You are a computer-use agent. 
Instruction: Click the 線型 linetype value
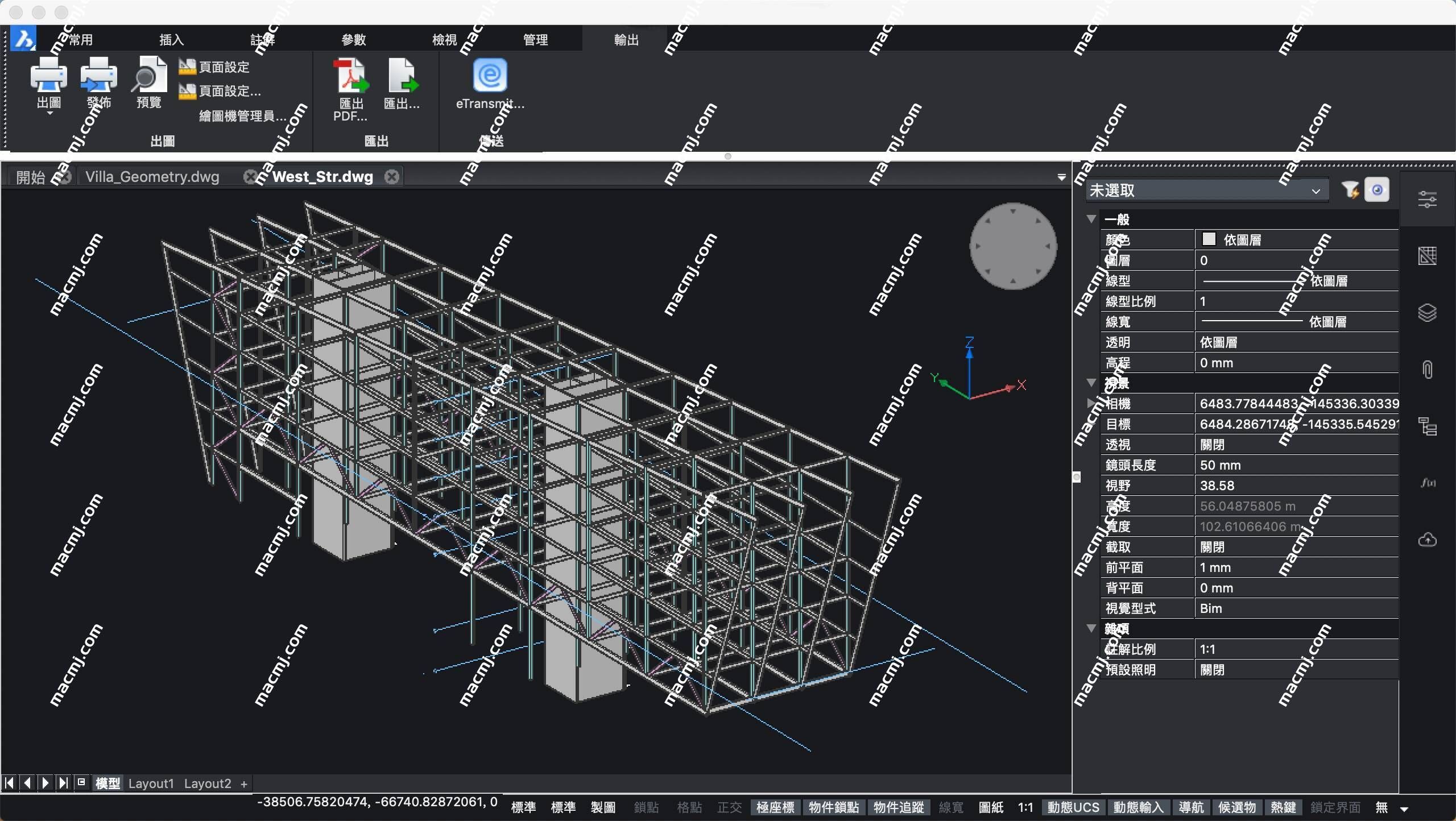(1297, 280)
